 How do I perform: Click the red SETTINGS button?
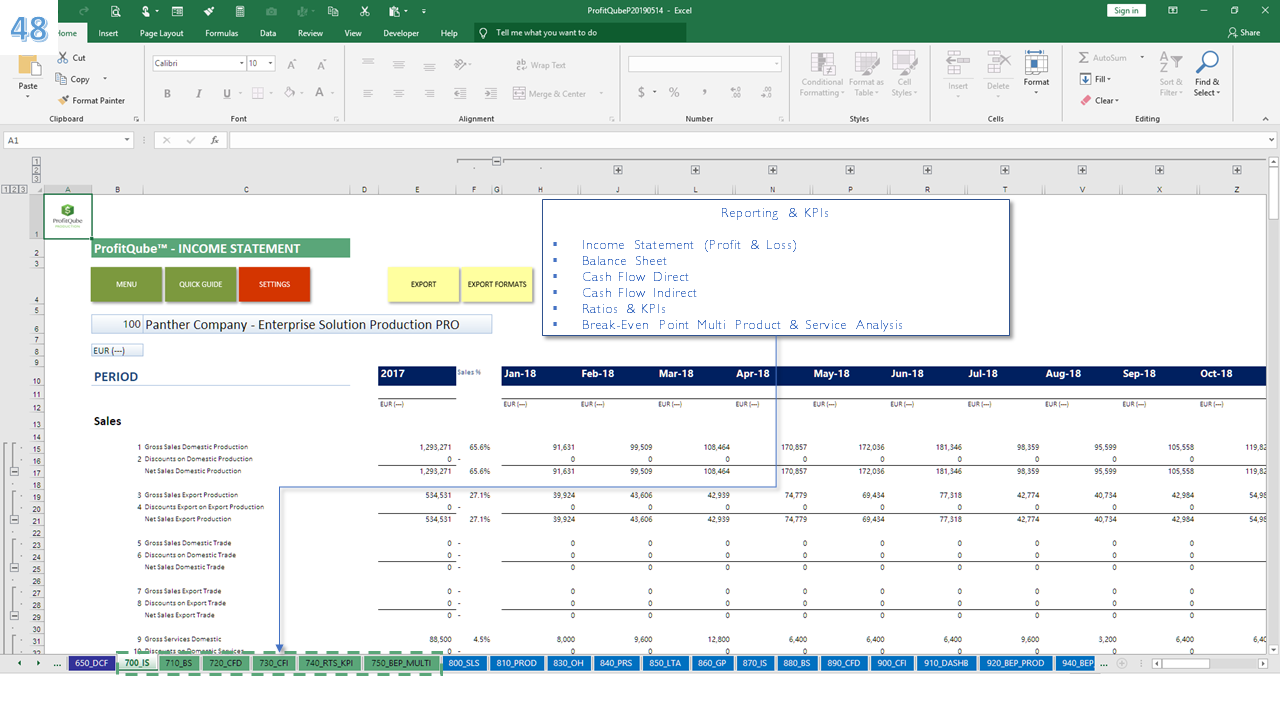[274, 284]
